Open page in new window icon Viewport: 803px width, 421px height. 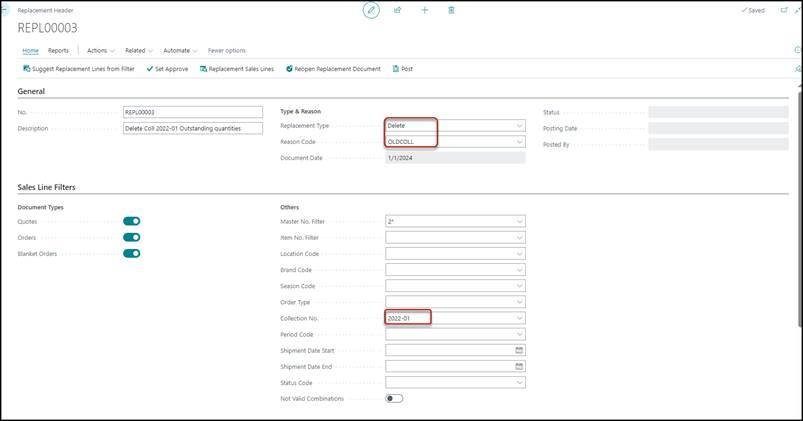(783, 10)
